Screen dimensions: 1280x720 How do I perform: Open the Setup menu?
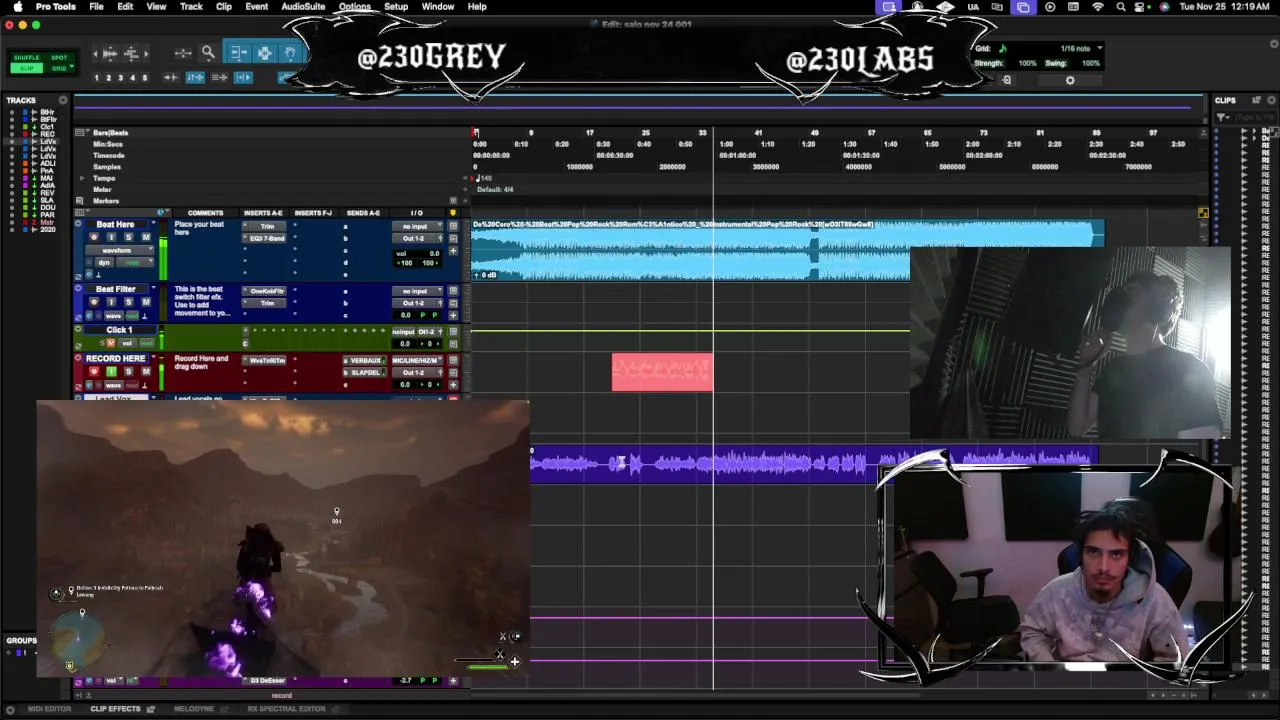(396, 7)
